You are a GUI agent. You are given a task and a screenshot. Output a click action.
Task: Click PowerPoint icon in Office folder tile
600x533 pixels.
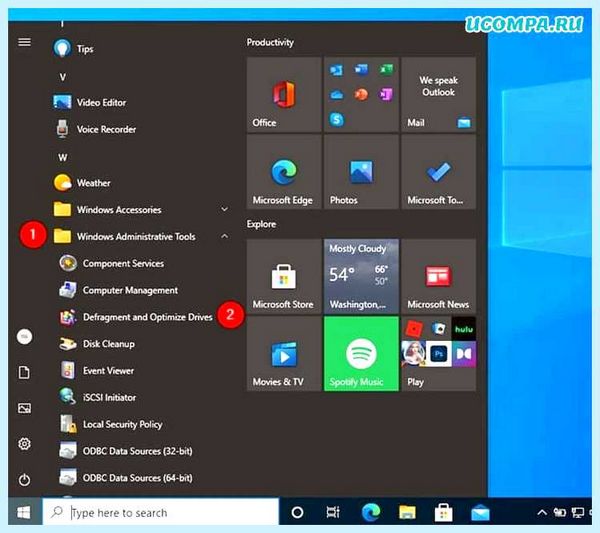[x=361, y=94]
